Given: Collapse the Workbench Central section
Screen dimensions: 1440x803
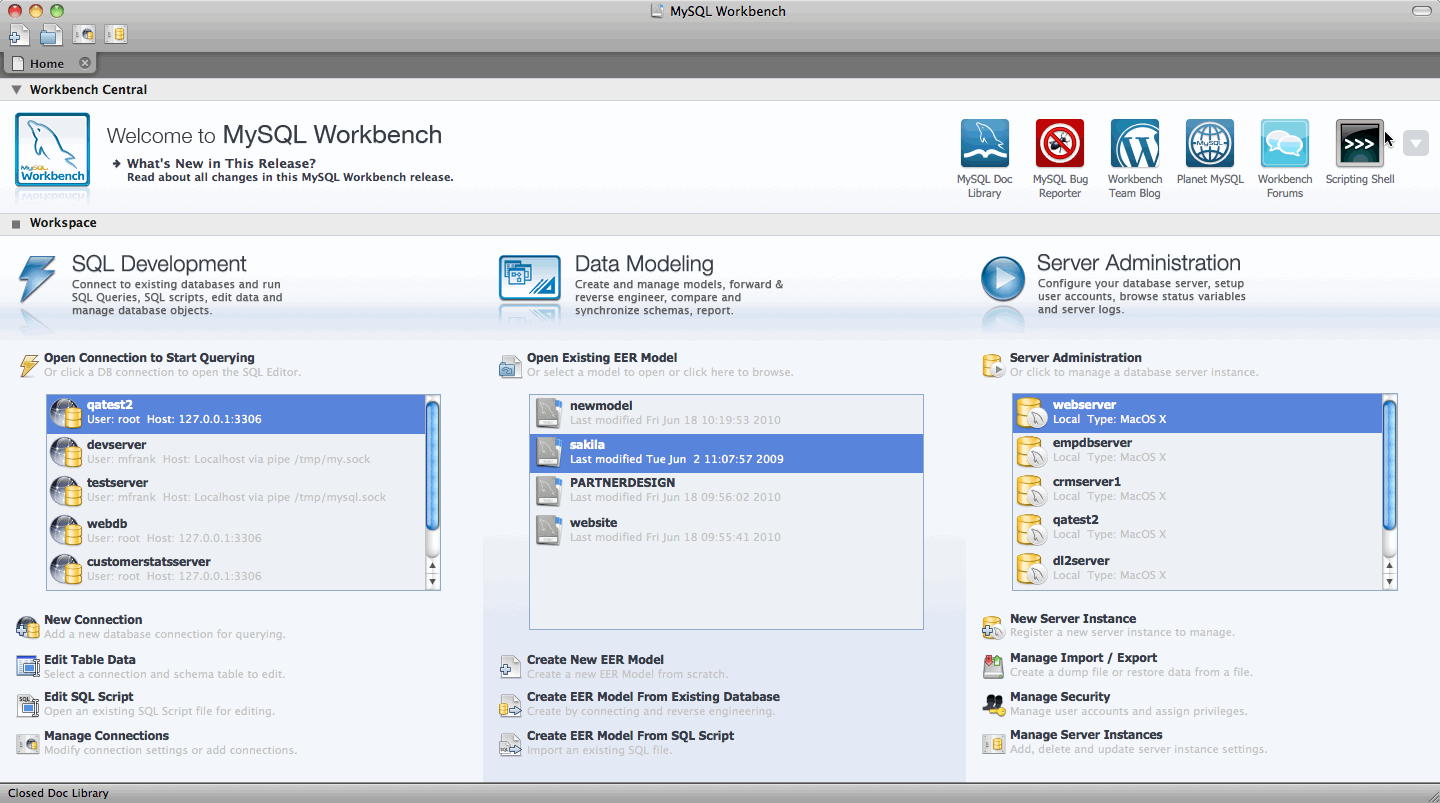Looking at the screenshot, I should tap(16, 90).
